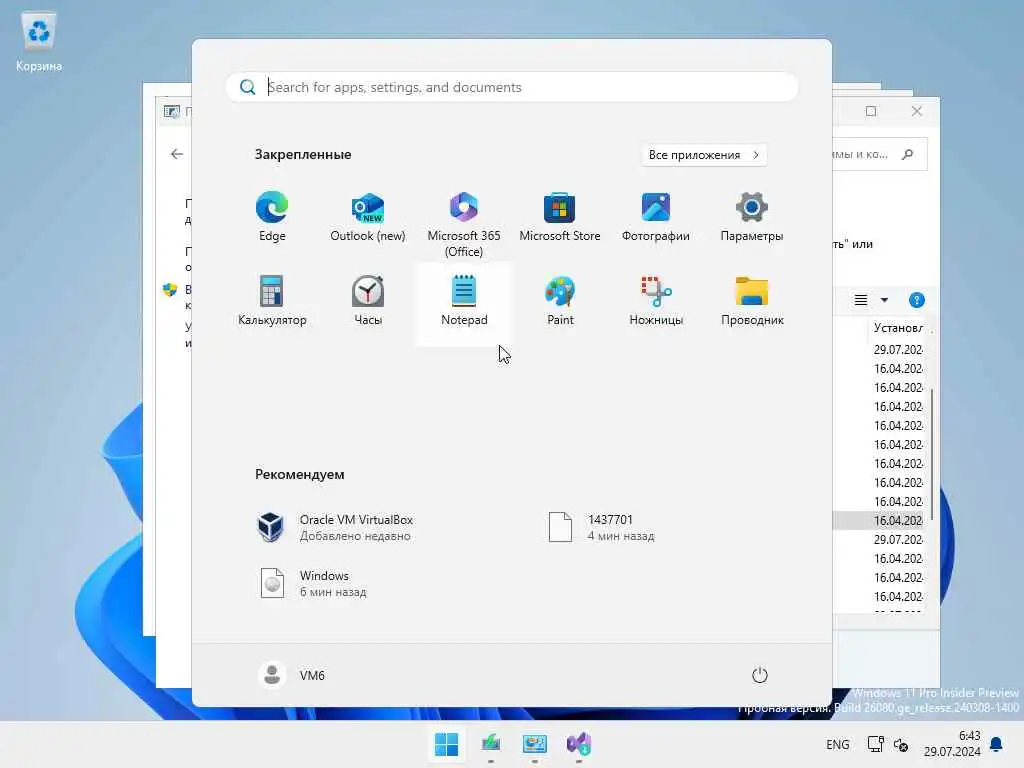Click the search magnifier icon in Start
This screenshot has height=768, width=1024.
click(248, 87)
